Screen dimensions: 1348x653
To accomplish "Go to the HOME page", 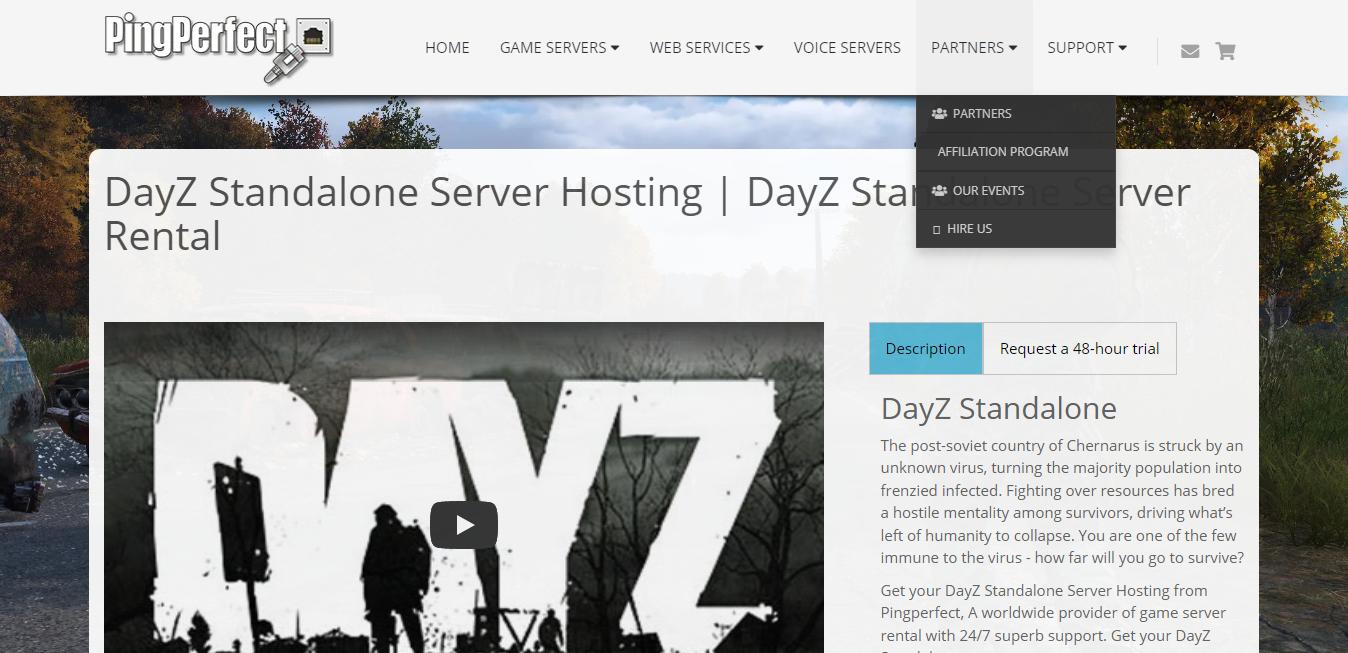I will [447, 47].
